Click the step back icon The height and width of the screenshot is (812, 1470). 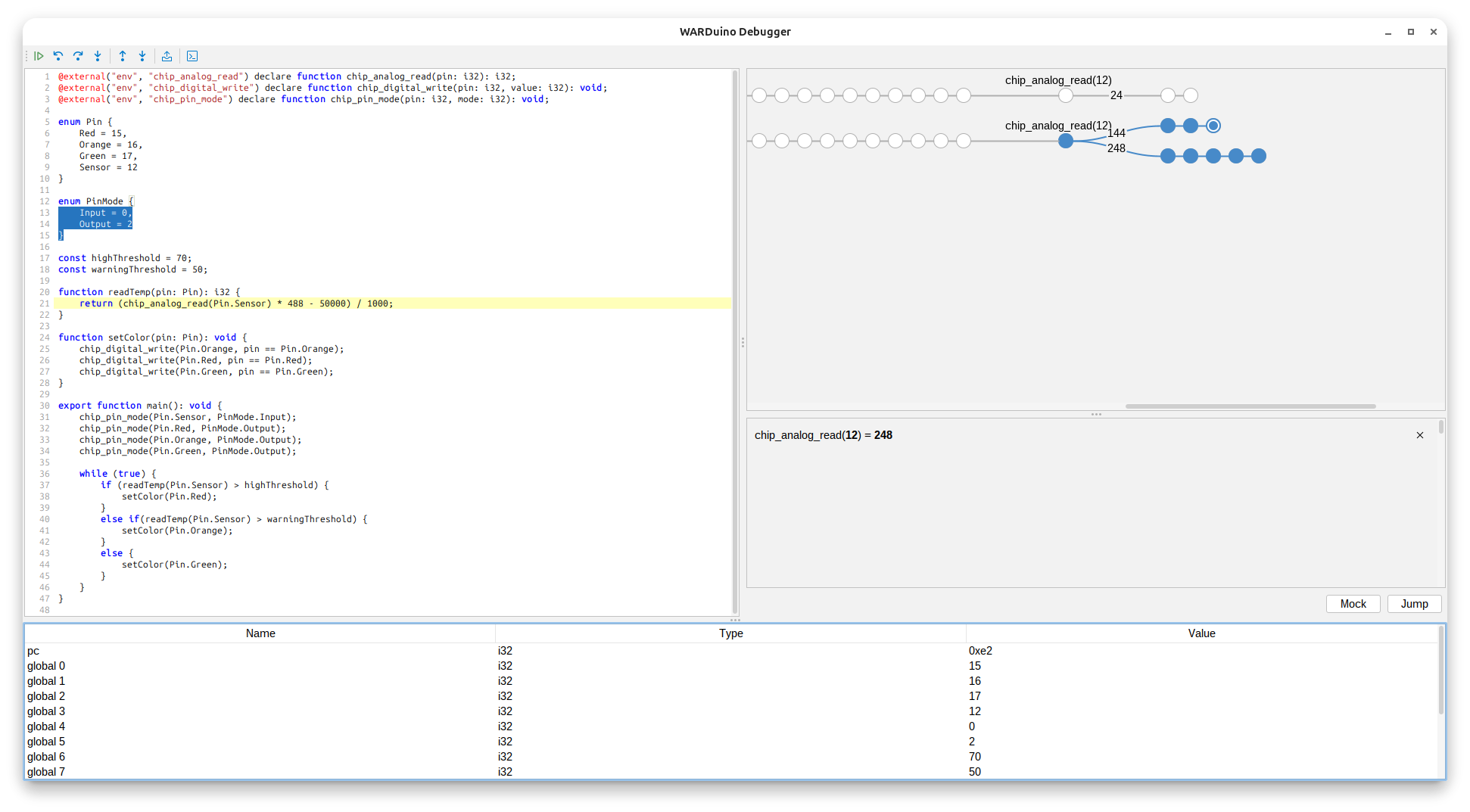point(58,56)
